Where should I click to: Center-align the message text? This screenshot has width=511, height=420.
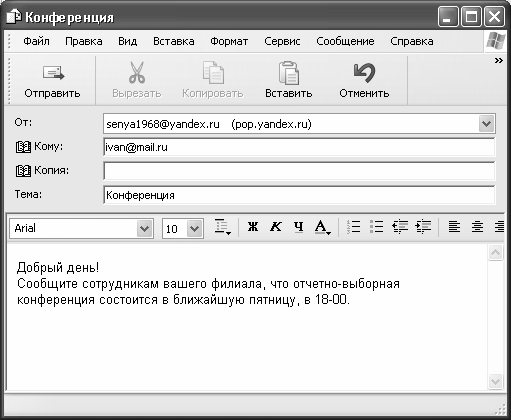pos(477,227)
